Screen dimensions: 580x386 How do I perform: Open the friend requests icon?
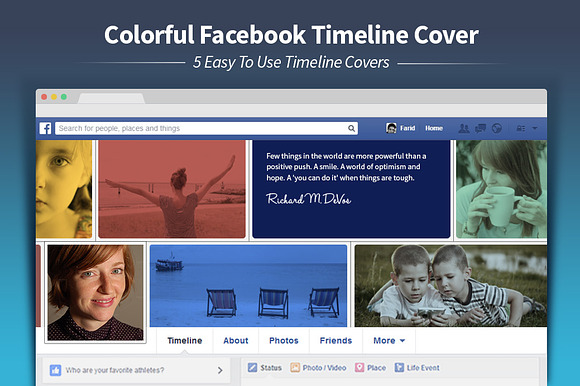tap(464, 128)
